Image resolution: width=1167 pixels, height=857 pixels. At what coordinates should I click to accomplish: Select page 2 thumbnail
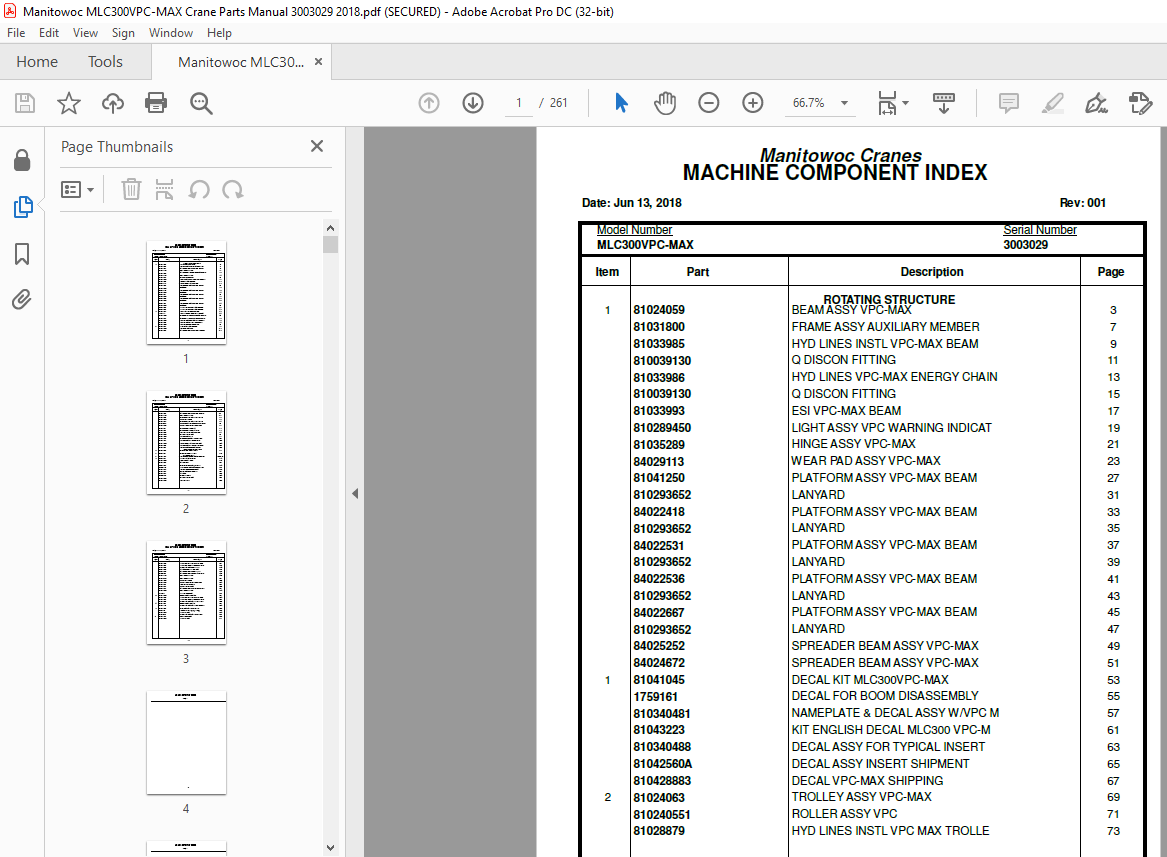point(186,443)
